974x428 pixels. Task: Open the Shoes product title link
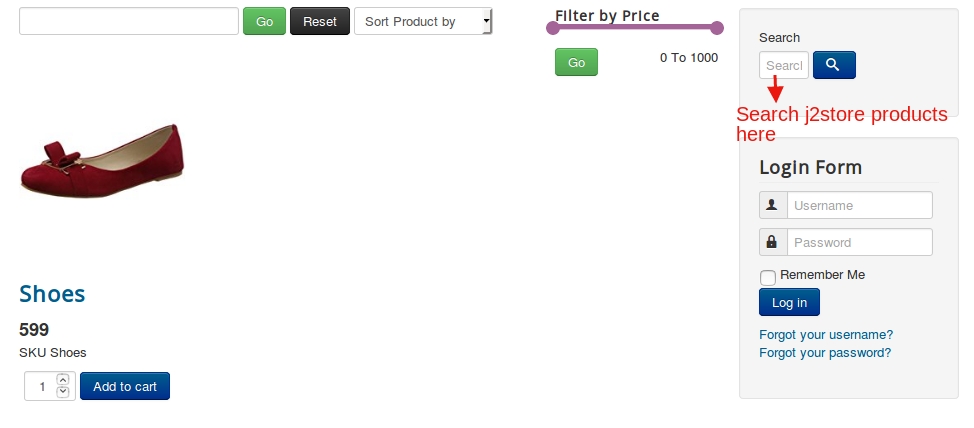[x=52, y=293]
